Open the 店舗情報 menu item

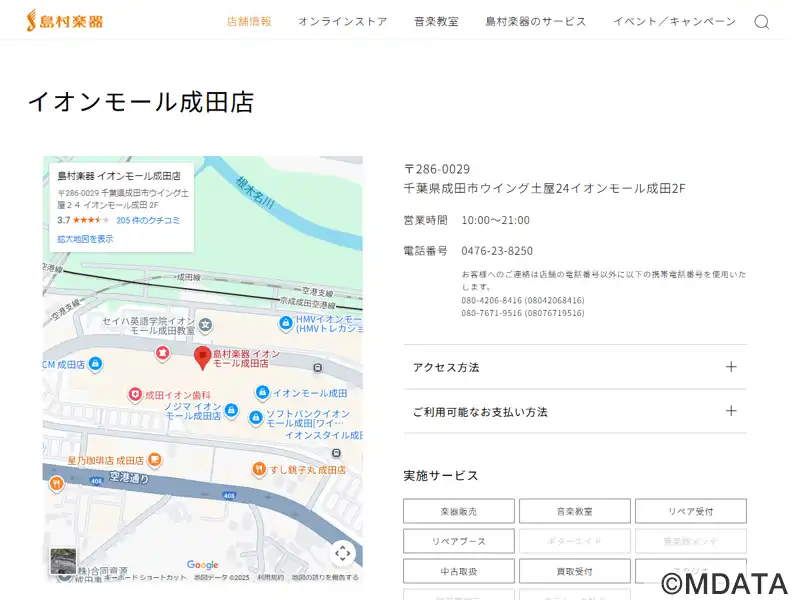click(x=249, y=21)
